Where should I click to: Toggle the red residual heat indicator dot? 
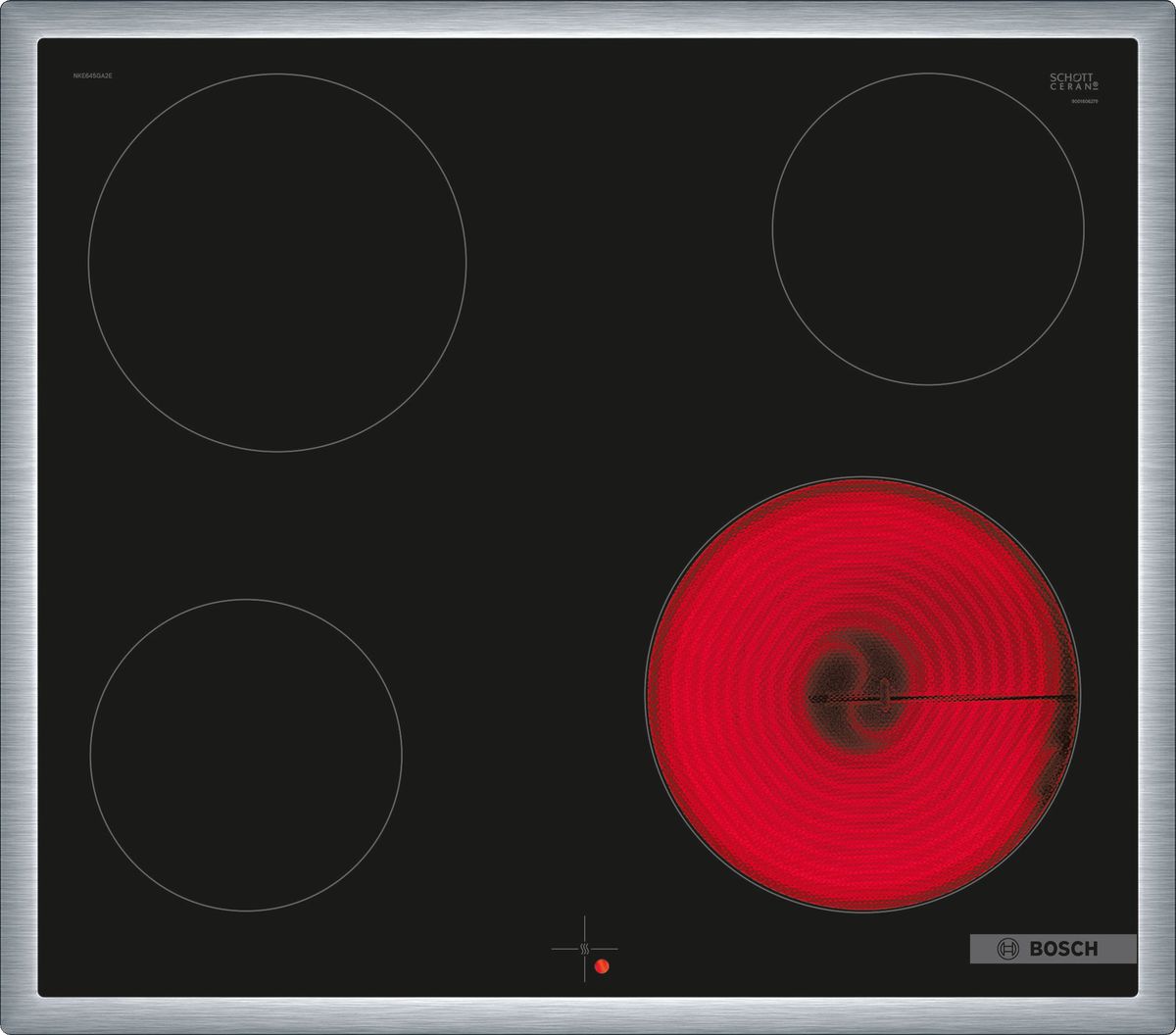[602, 966]
